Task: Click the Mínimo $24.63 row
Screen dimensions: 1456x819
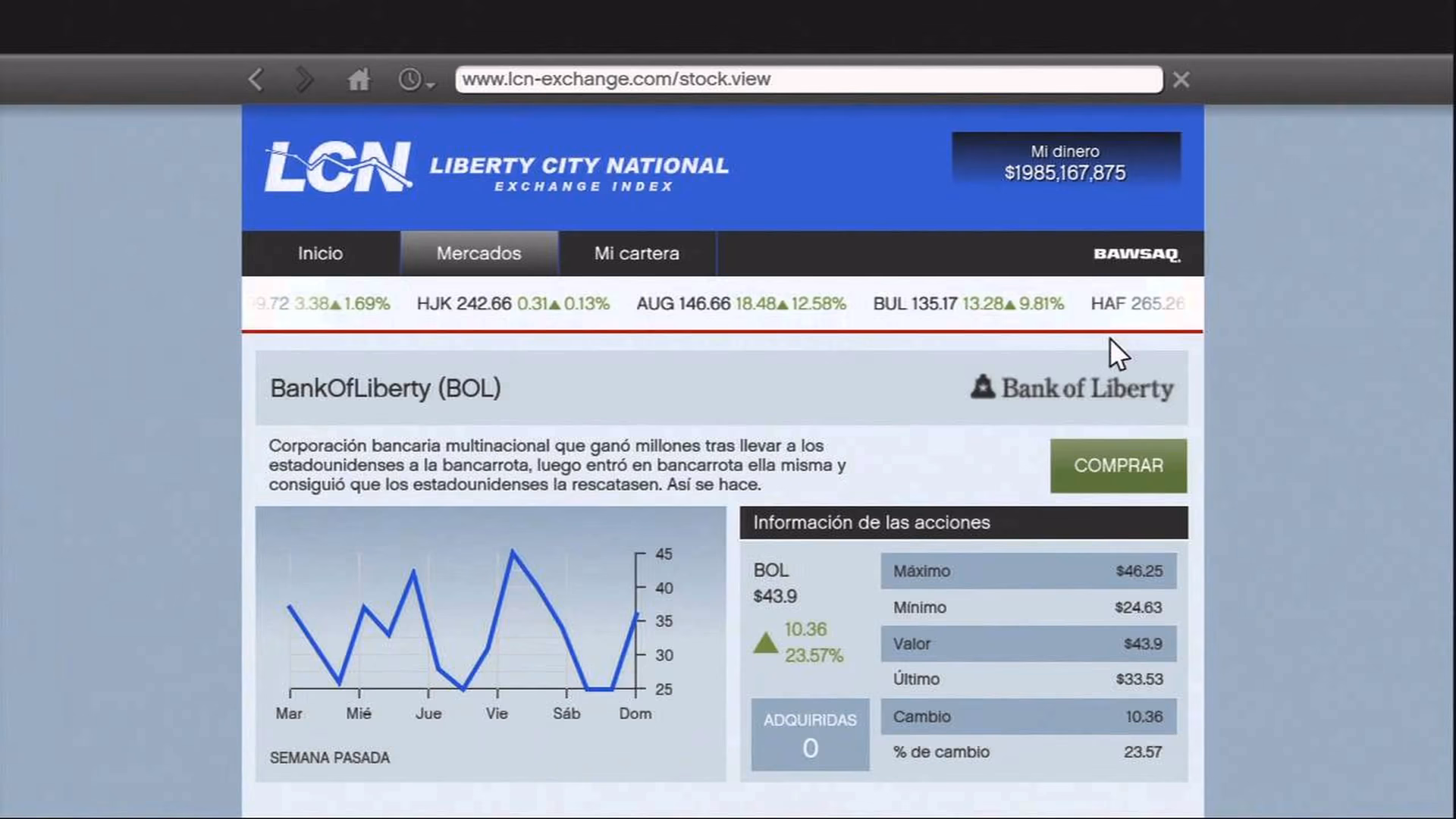Action: (1028, 607)
